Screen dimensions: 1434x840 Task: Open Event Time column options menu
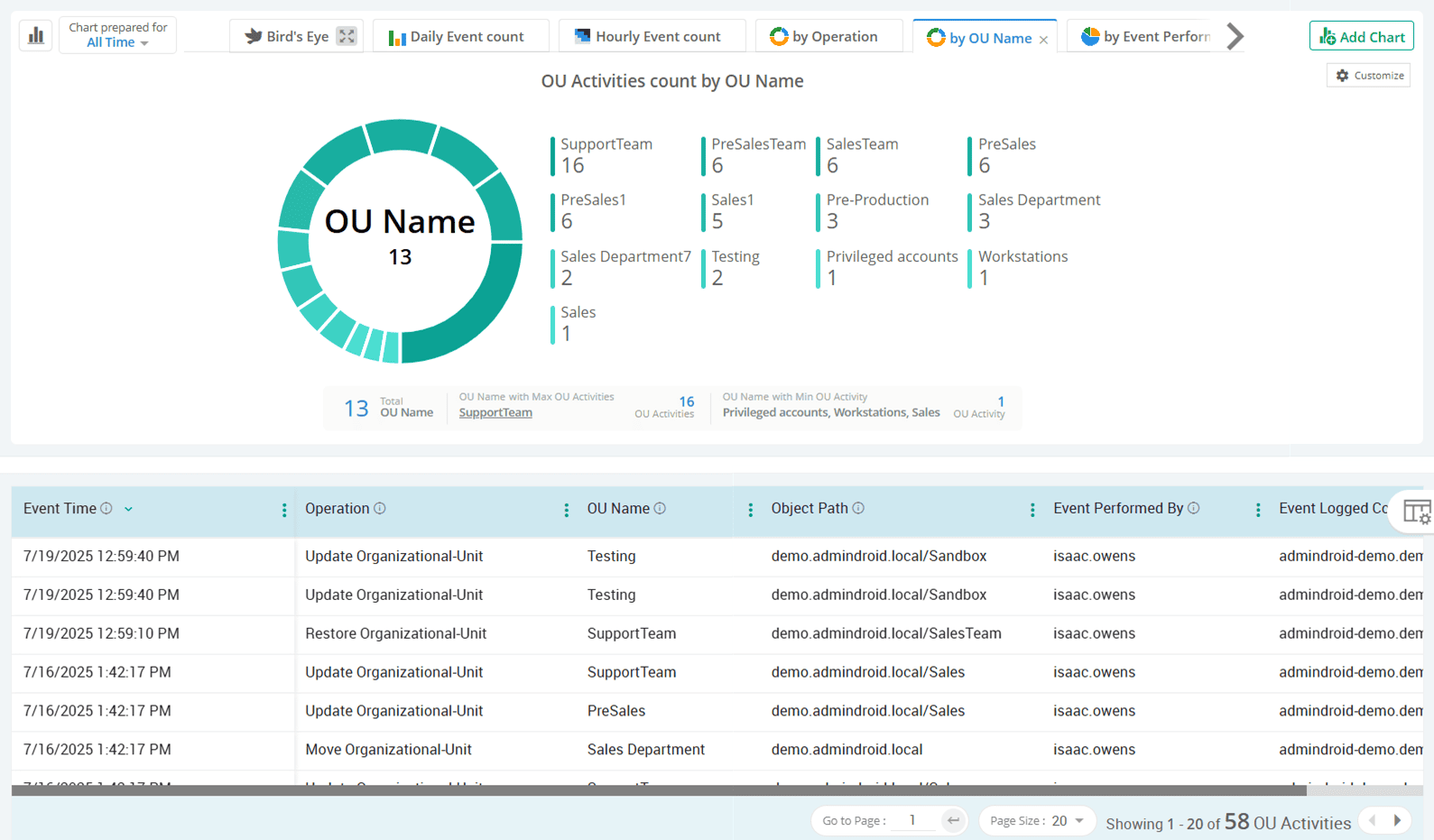[284, 511]
